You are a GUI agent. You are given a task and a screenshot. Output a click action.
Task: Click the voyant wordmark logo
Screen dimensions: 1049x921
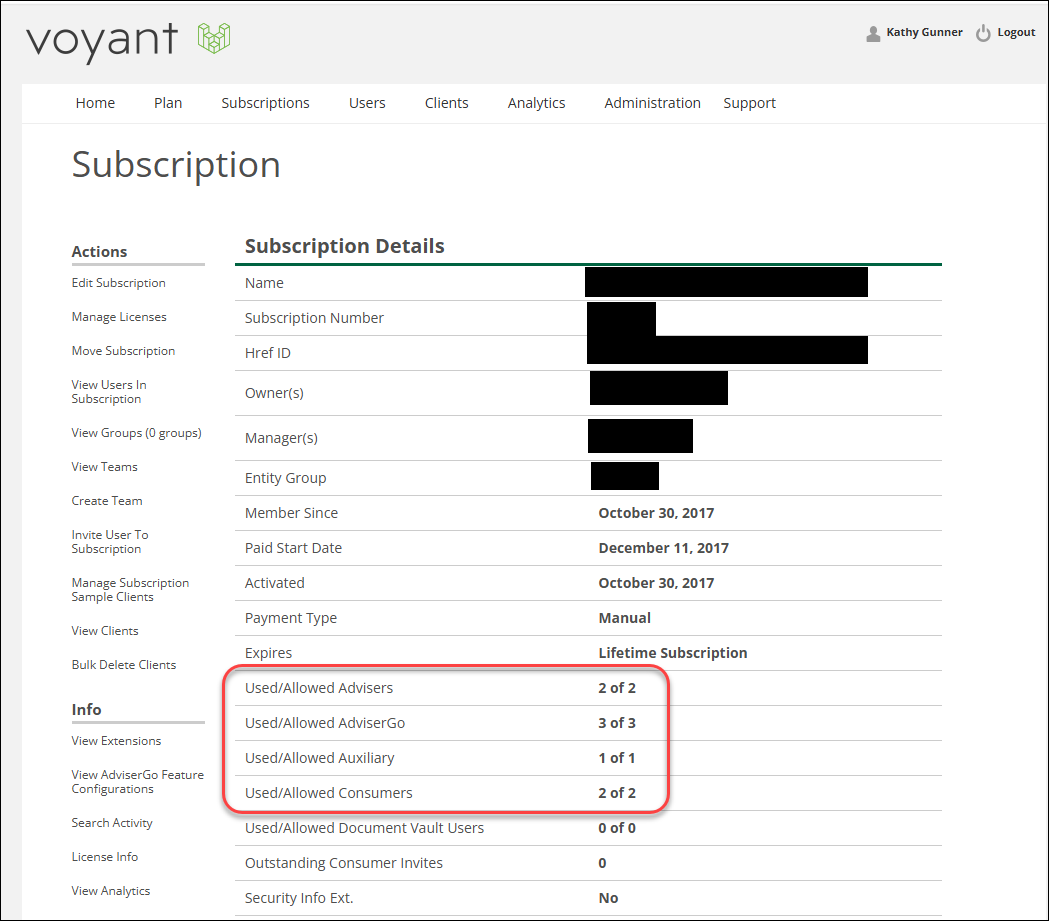(102, 41)
